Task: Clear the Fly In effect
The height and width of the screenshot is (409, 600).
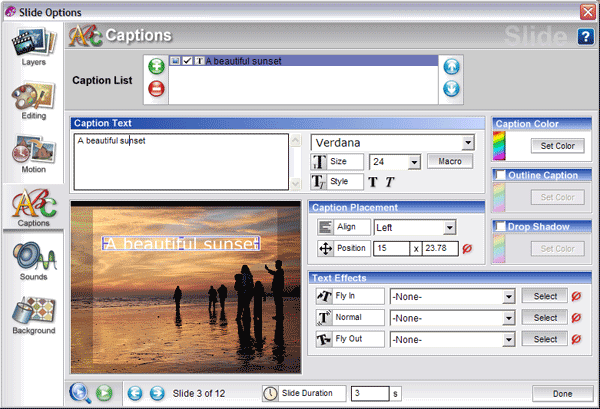Action: [x=576, y=296]
